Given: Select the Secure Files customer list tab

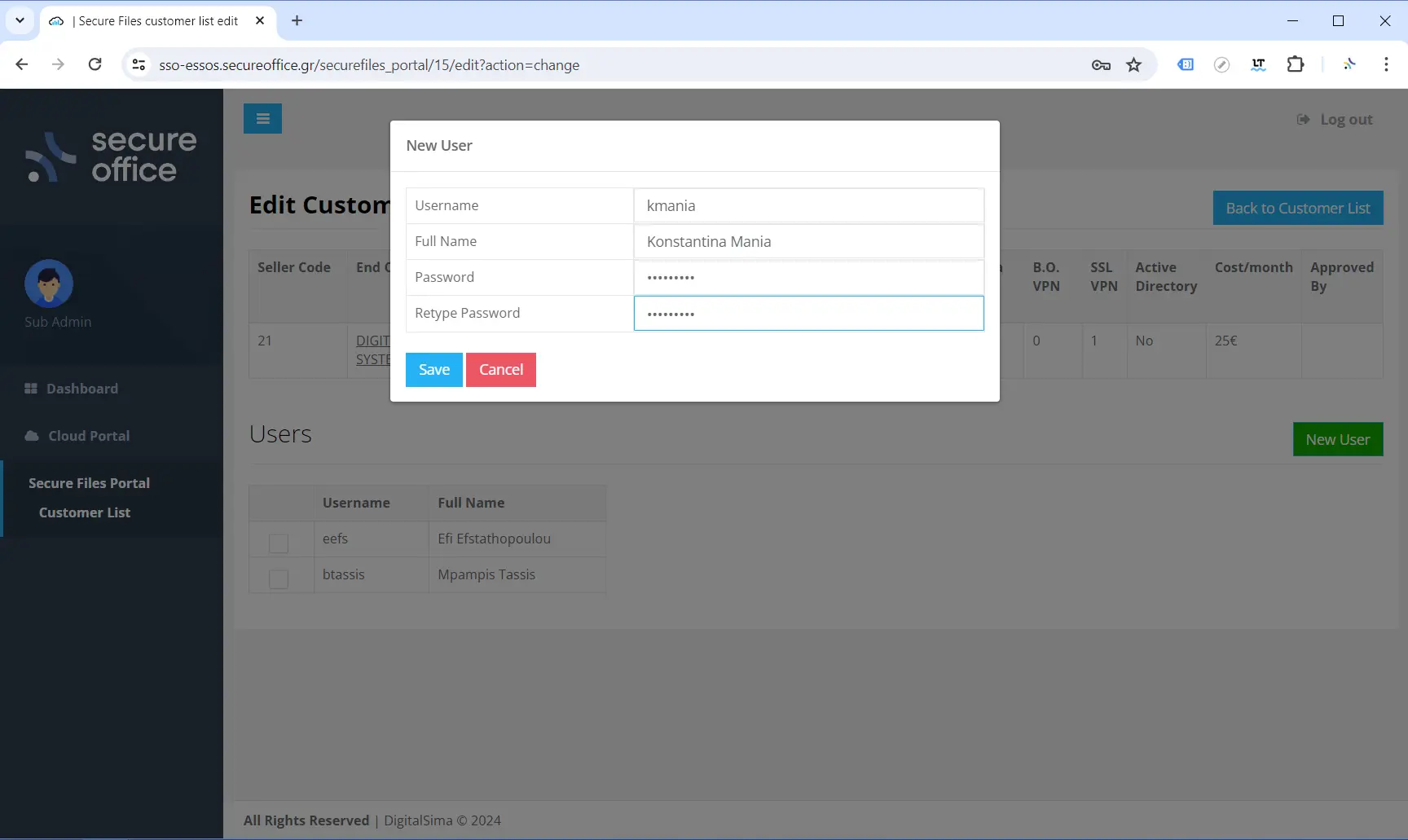Looking at the screenshot, I should (x=158, y=20).
